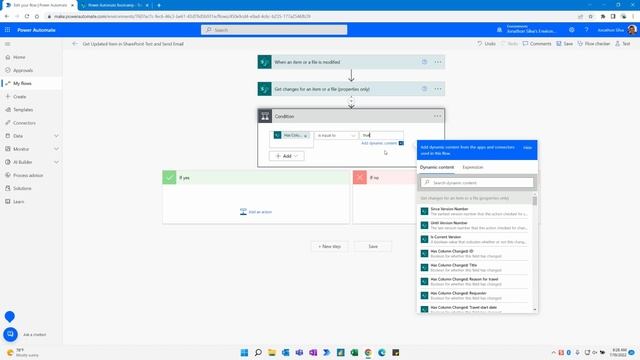Open the Ask a chatbot button
Image resolution: width=640 pixels, height=360 pixels.
pyautogui.click(x=11, y=334)
